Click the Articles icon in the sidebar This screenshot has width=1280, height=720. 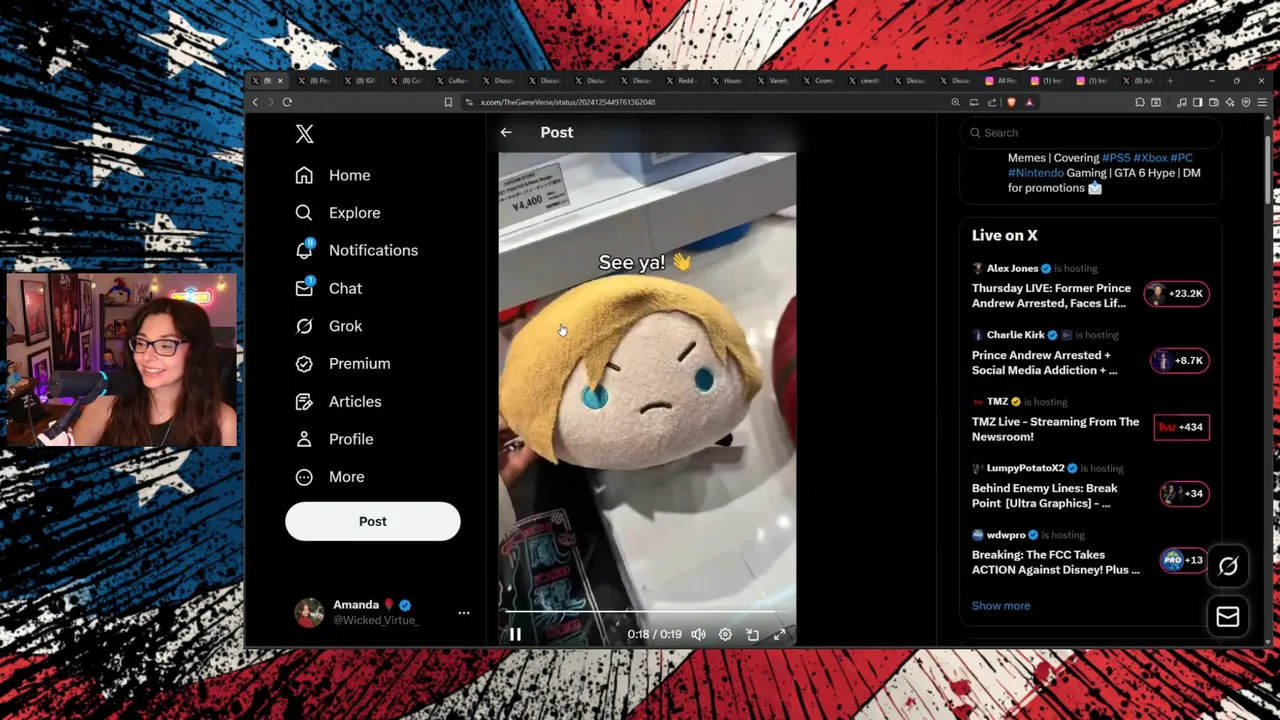pos(304,401)
